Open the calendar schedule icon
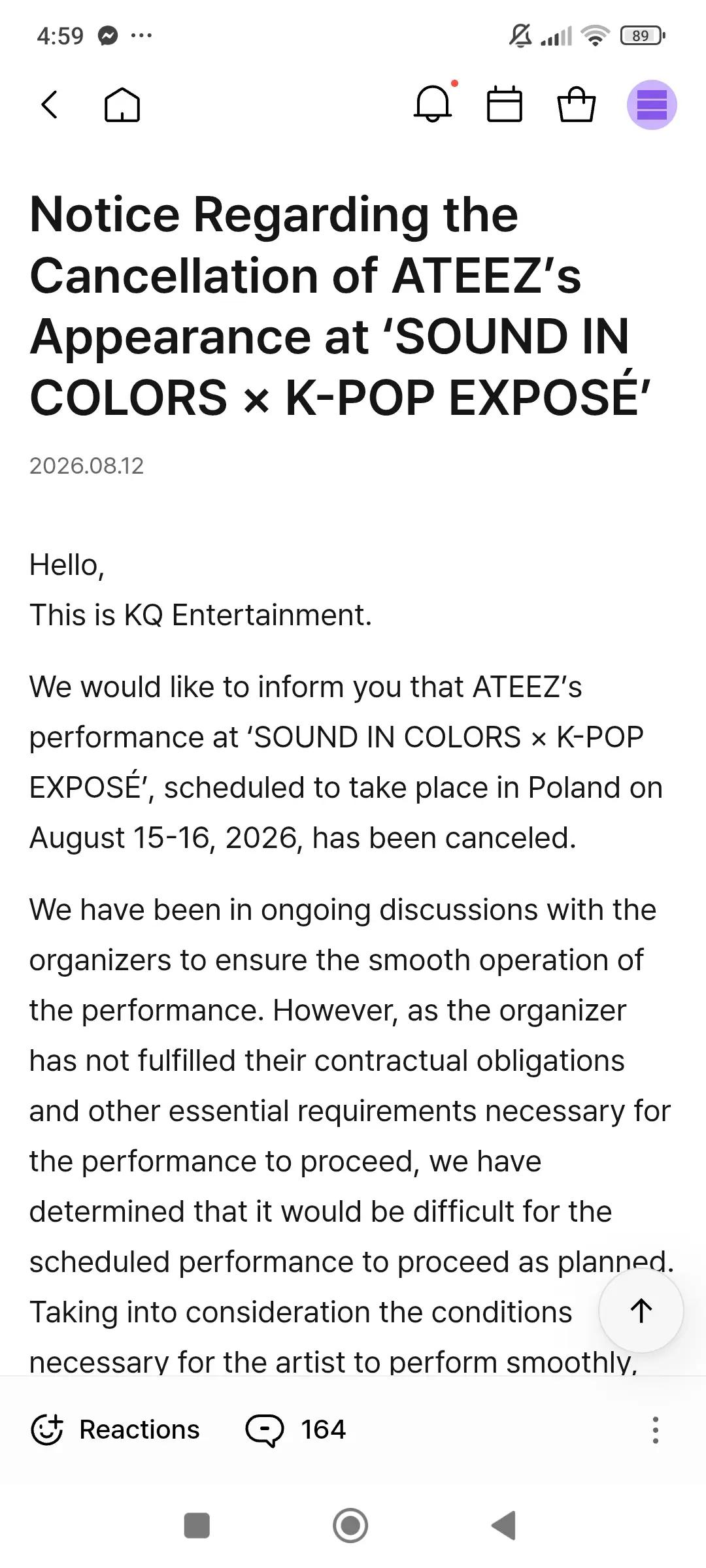Screen dimensions: 706x1568 pyautogui.click(x=505, y=105)
